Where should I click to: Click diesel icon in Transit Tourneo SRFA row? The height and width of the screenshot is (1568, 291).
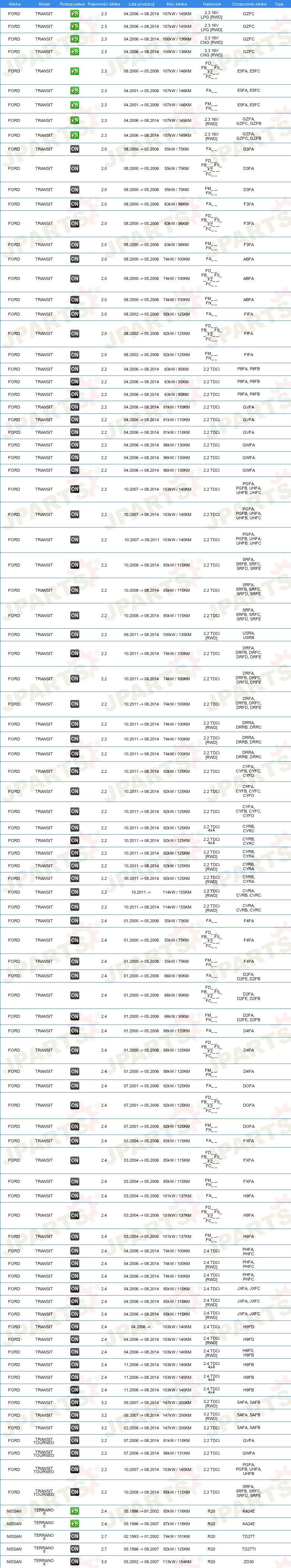[x=74, y=1492]
